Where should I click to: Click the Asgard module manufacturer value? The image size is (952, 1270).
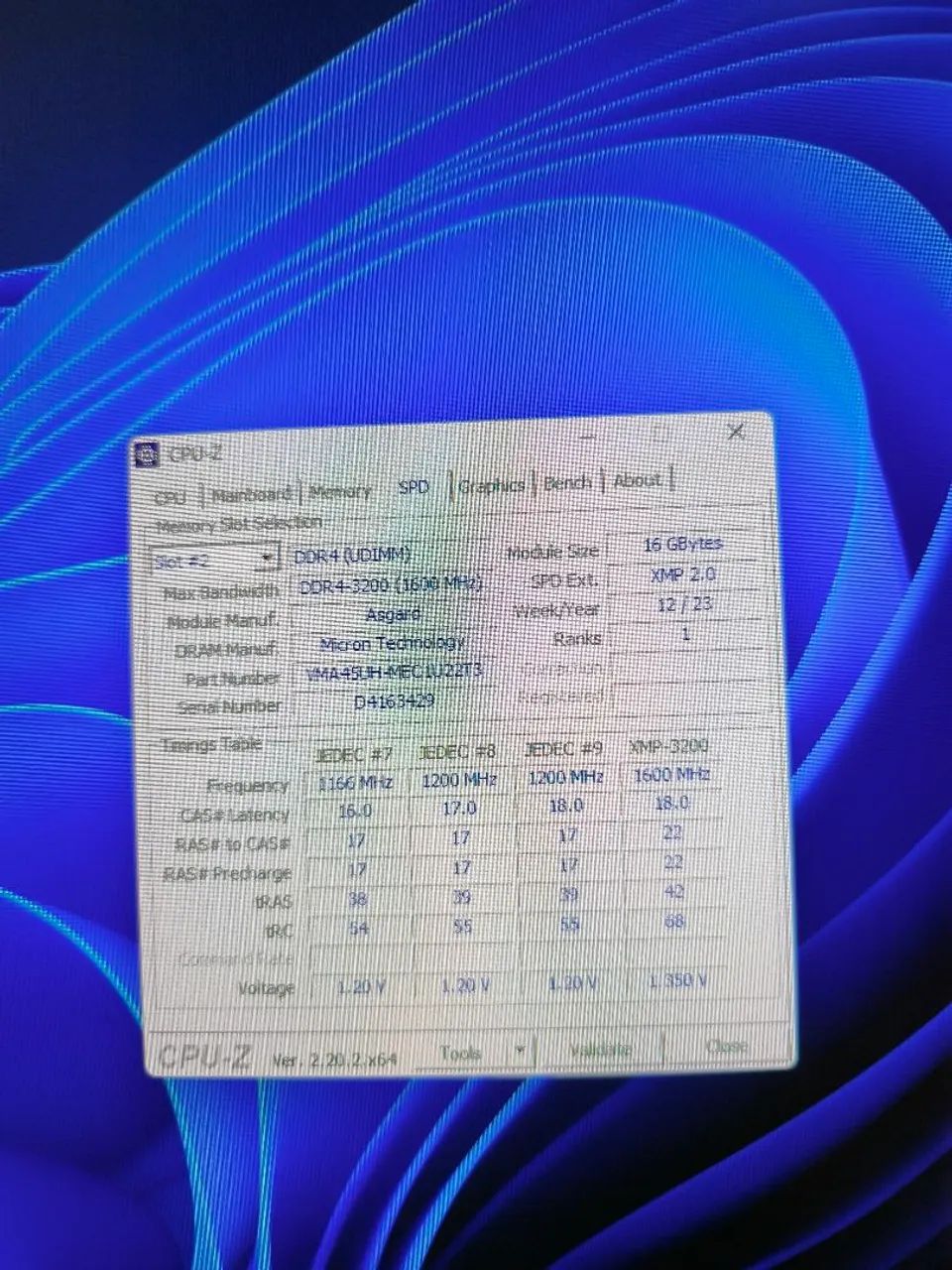393,614
